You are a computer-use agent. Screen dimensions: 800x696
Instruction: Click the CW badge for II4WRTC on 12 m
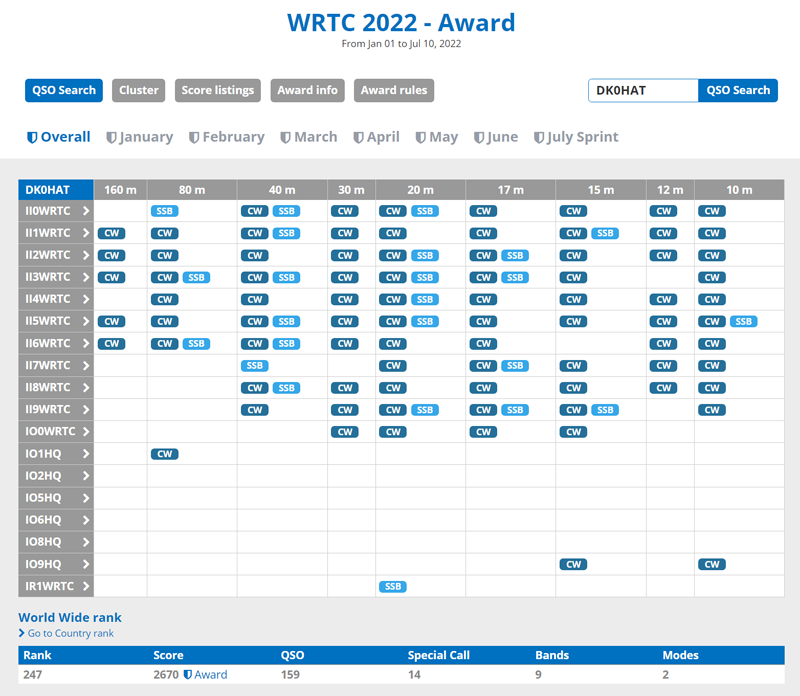[x=663, y=300]
